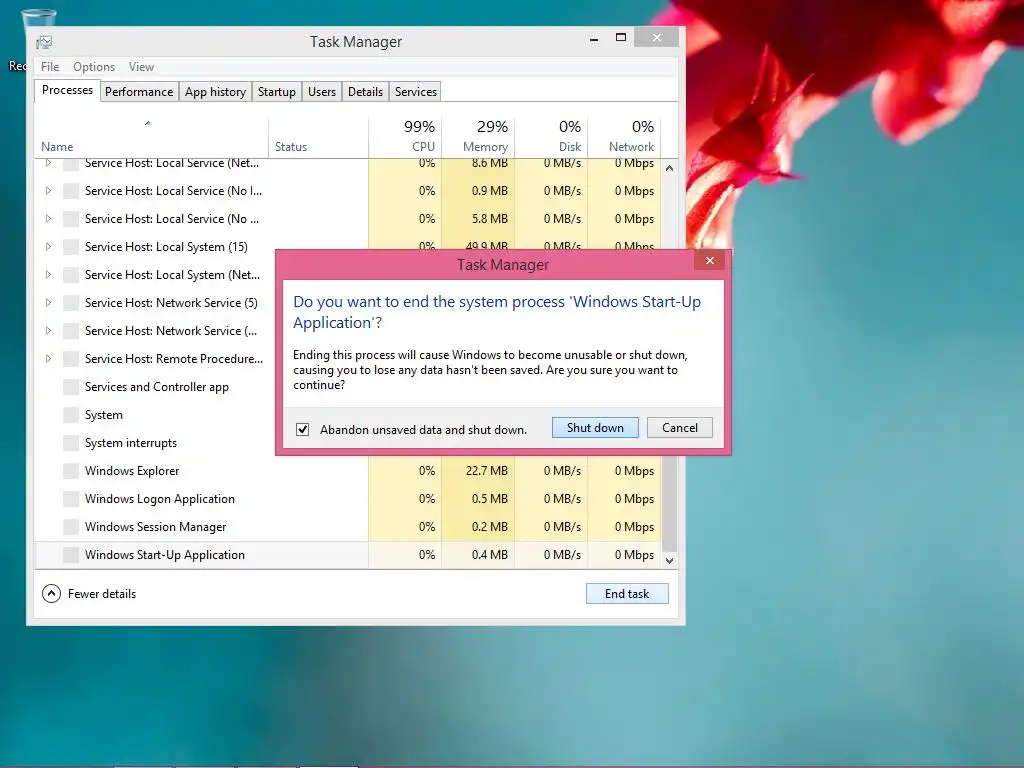1024x768 pixels.
Task: Click the scrollbar up arrow
Action: pyautogui.click(x=669, y=168)
